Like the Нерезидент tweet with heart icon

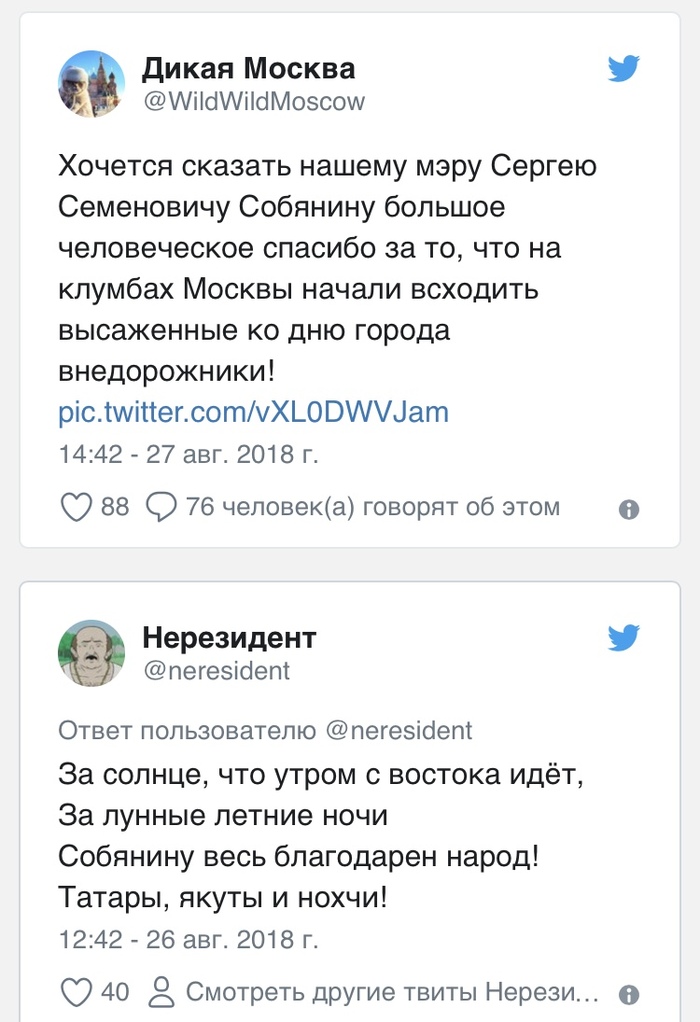tap(77, 992)
